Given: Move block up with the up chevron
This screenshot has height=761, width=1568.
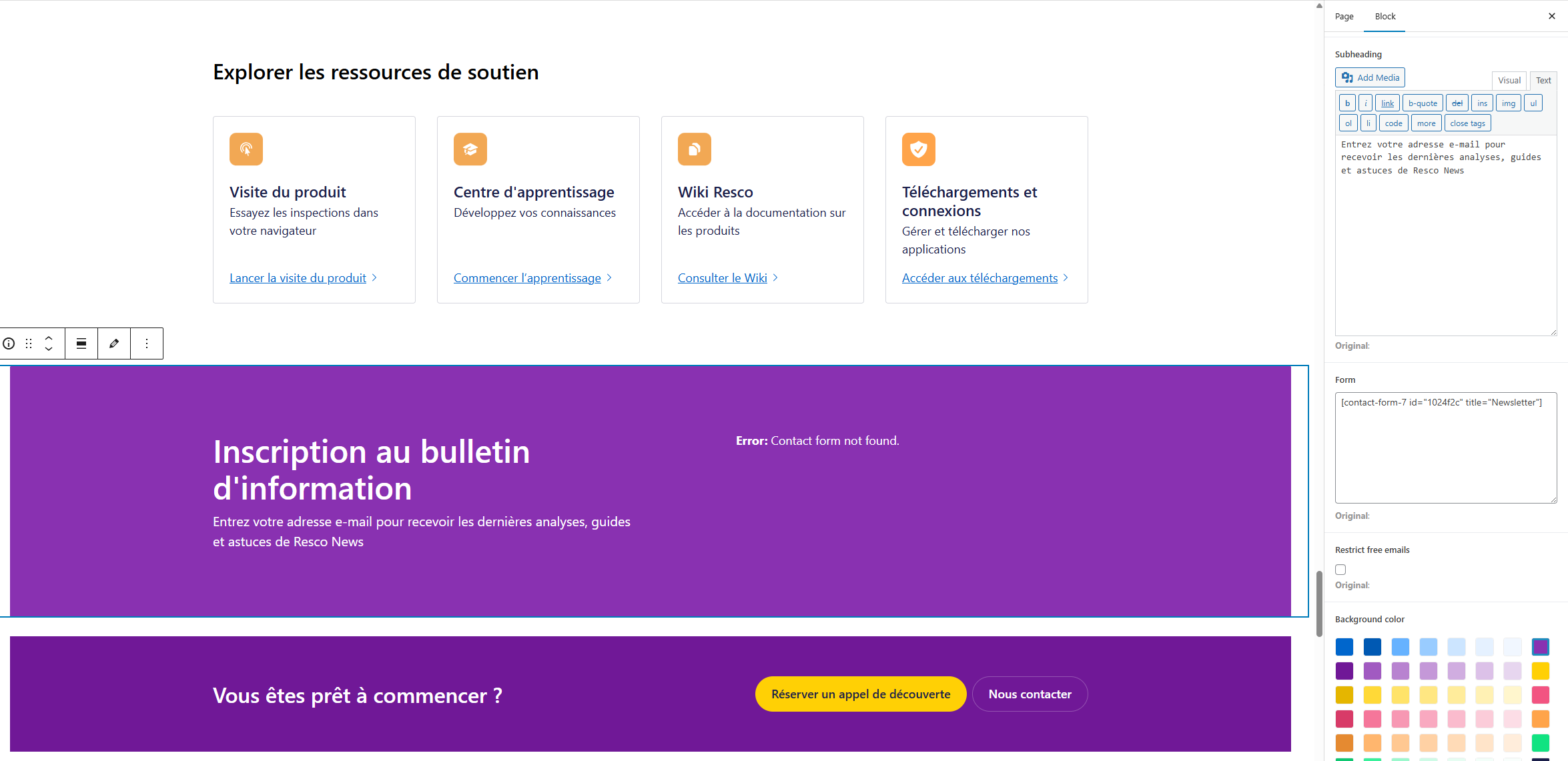Looking at the screenshot, I should click(x=49, y=337).
